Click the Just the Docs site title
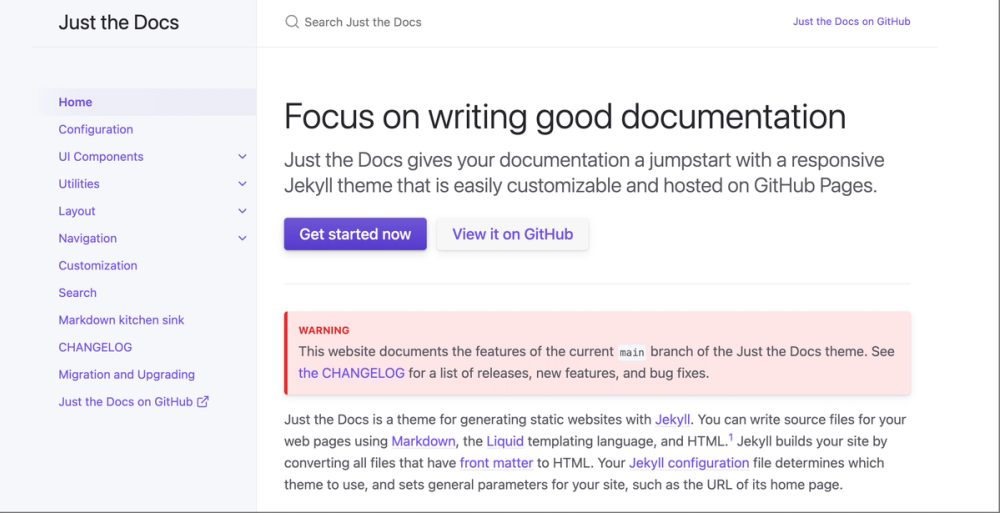1000x513 pixels. point(119,22)
